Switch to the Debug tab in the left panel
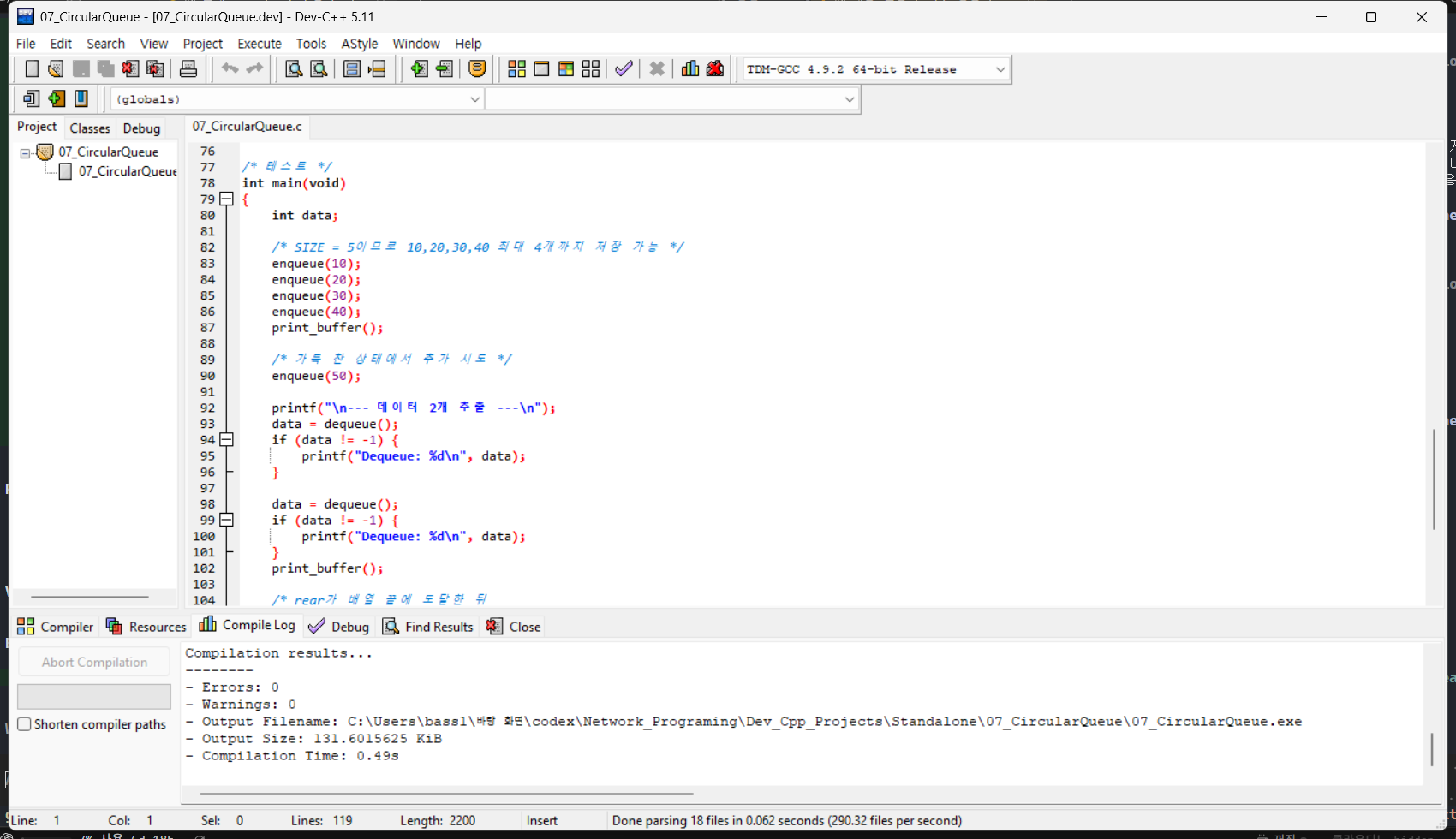The height and width of the screenshot is (839, 1456). click(141, 128)
